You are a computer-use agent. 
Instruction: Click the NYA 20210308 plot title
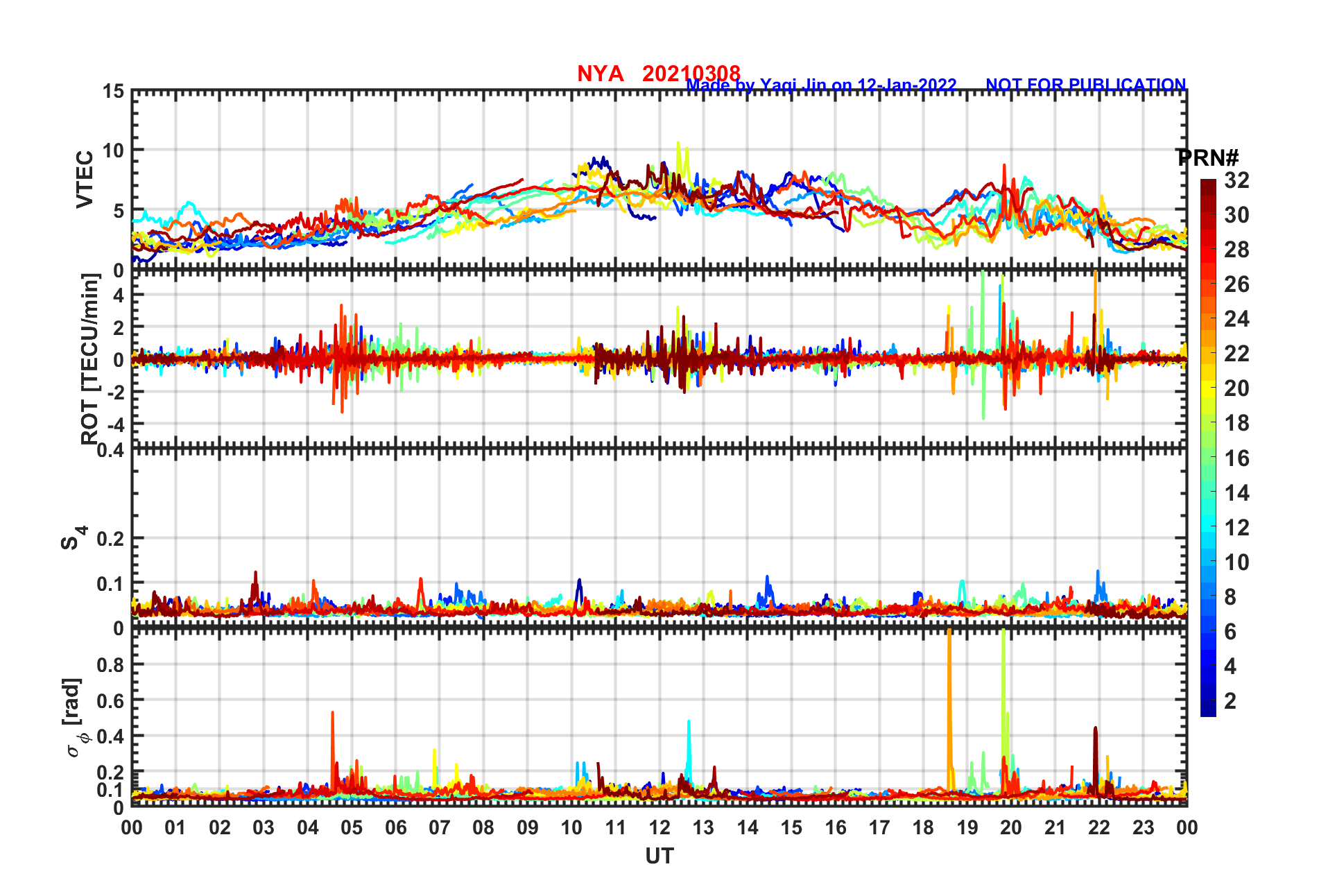659,73
